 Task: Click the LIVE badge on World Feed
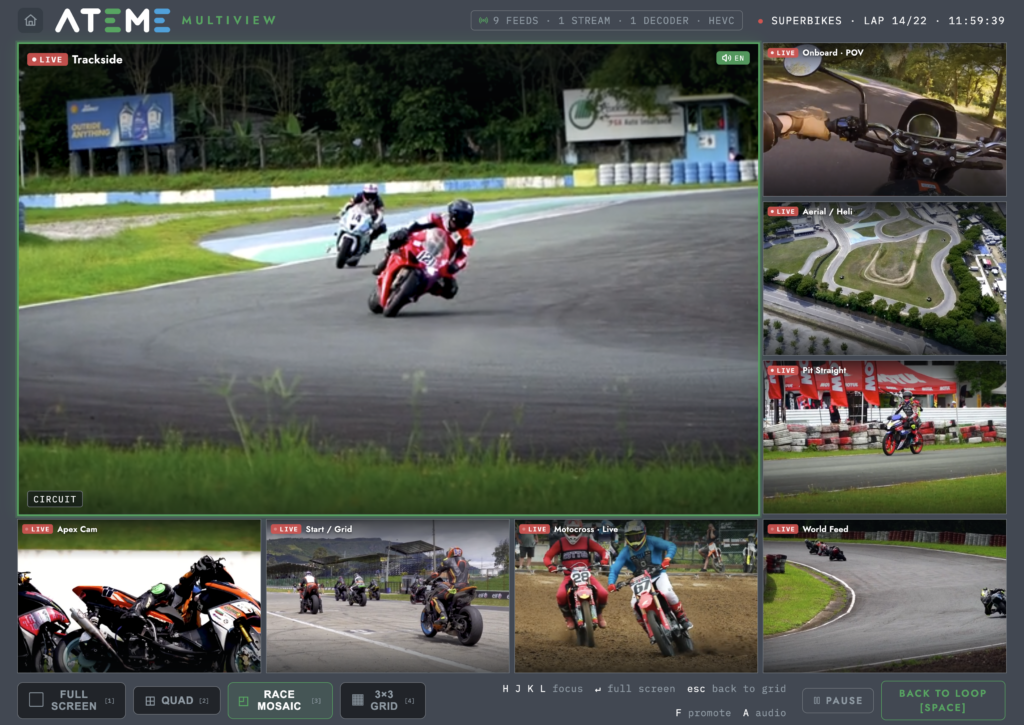(782, 529)
